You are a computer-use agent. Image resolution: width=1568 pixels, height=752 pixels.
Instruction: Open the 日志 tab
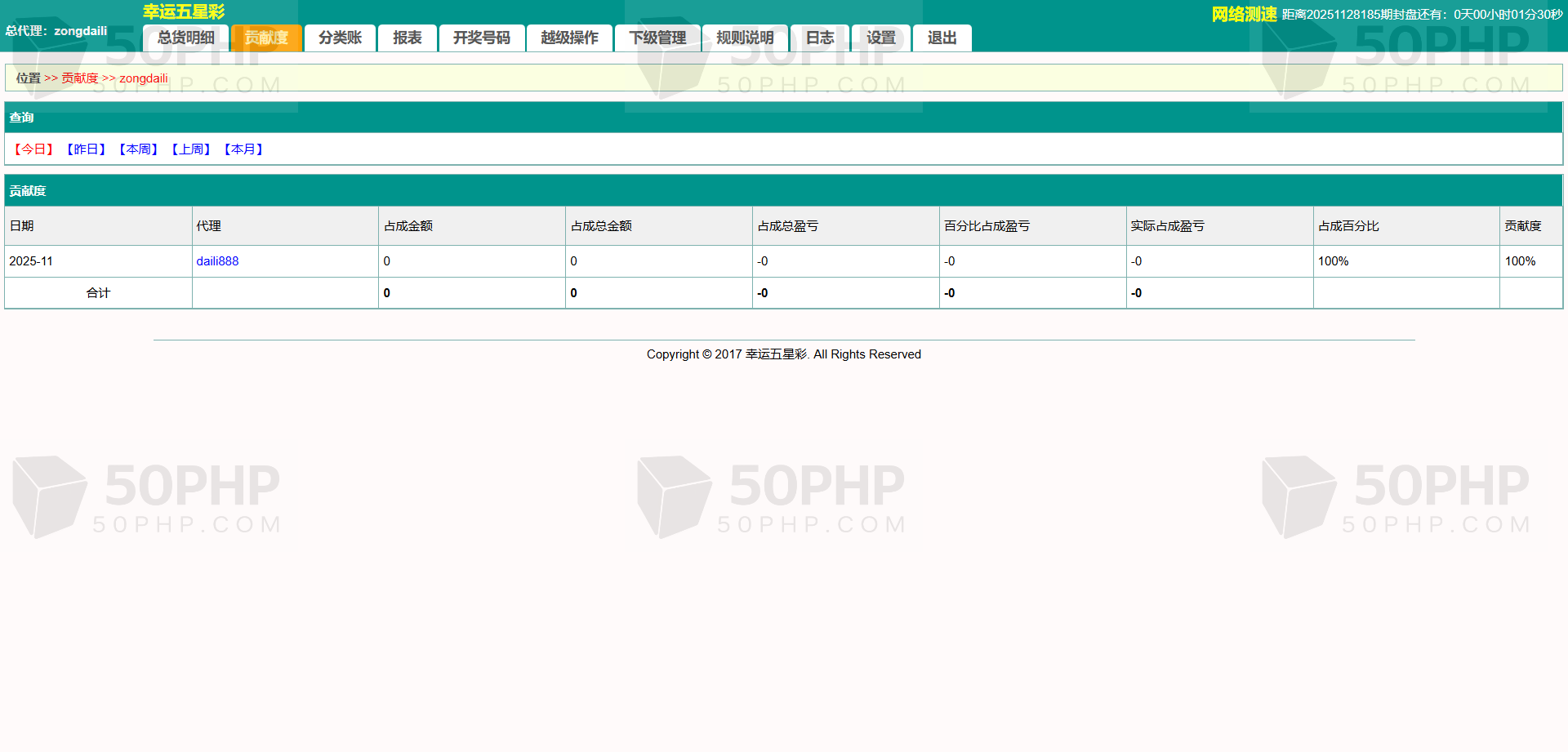pyautogui.click(x=820, y=38)
